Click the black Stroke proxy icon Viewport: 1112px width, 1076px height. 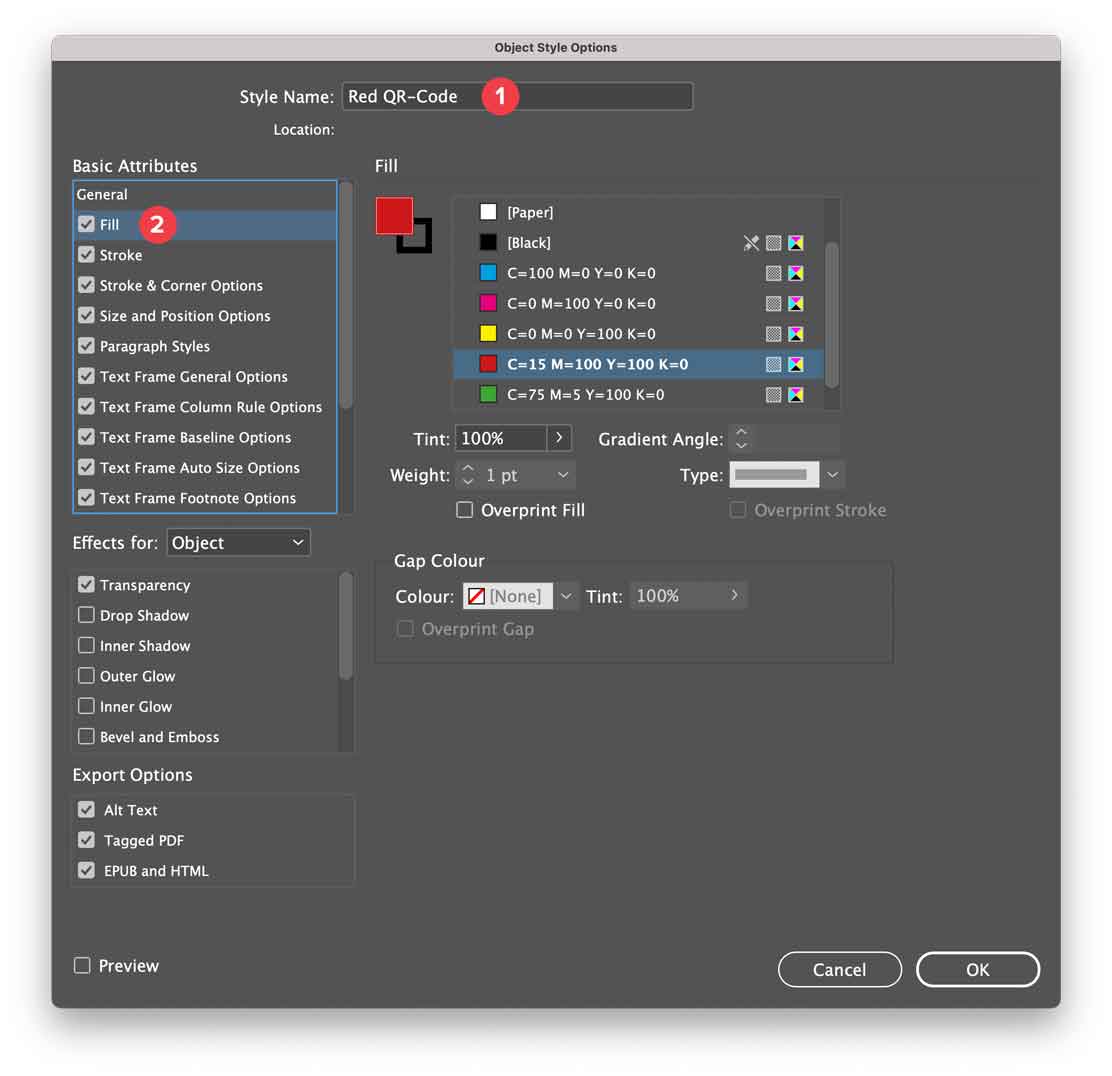tap(420, 240)
